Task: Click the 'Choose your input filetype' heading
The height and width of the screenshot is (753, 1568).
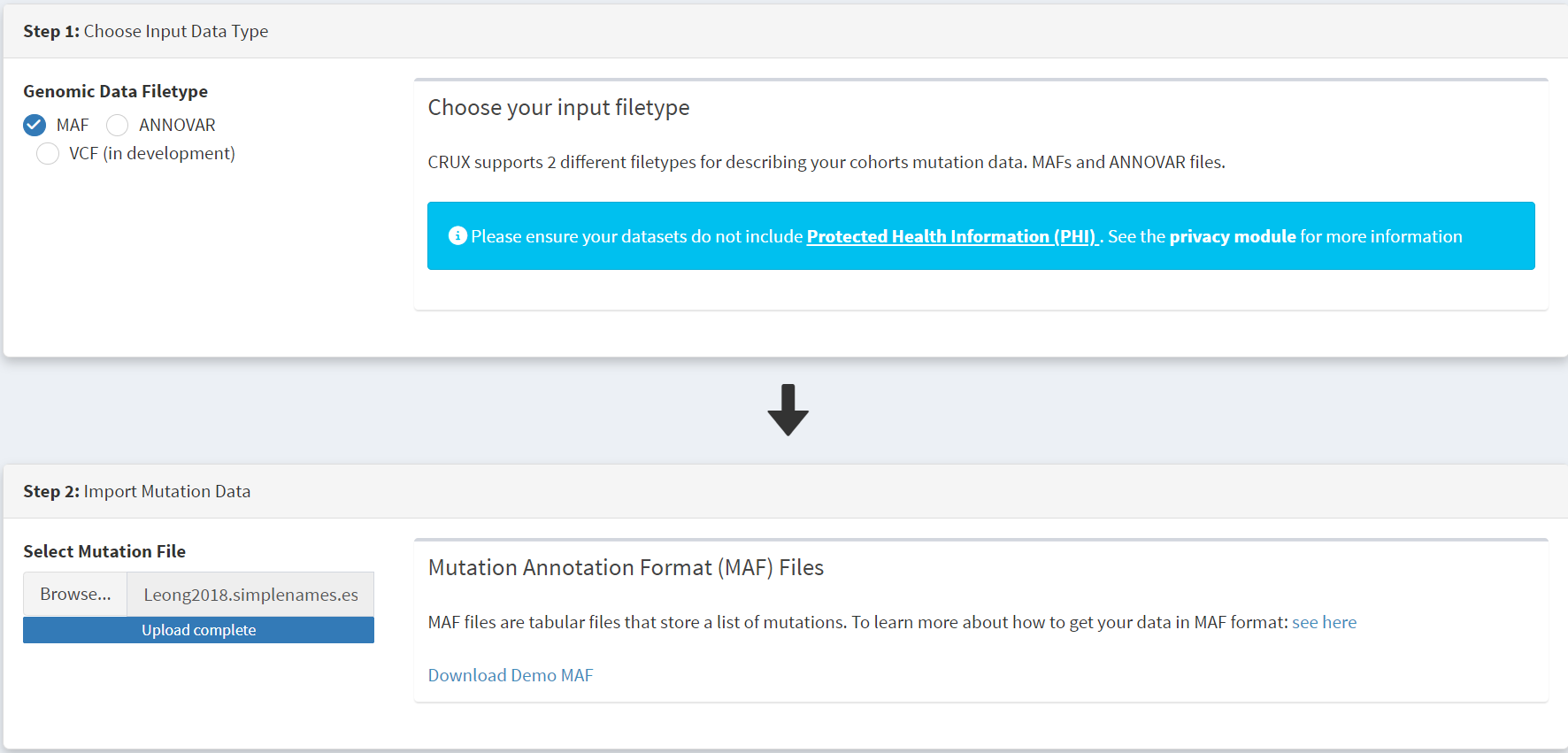Action: (x=559, y=107)
